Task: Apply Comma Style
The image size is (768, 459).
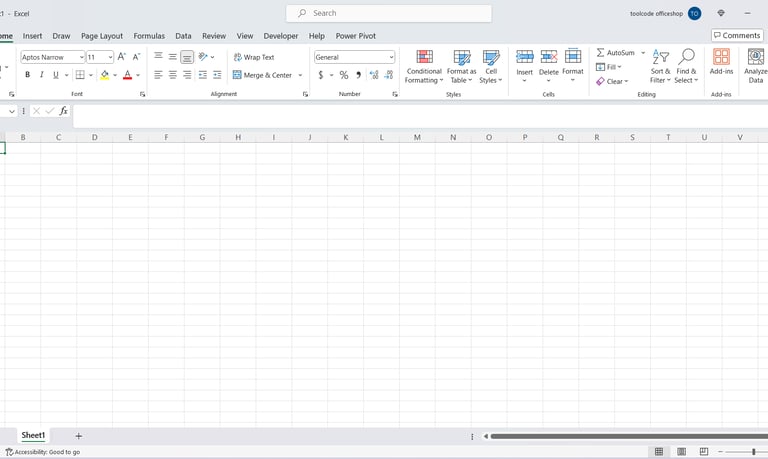Action: pyautogui.click(x=359, y=75)
